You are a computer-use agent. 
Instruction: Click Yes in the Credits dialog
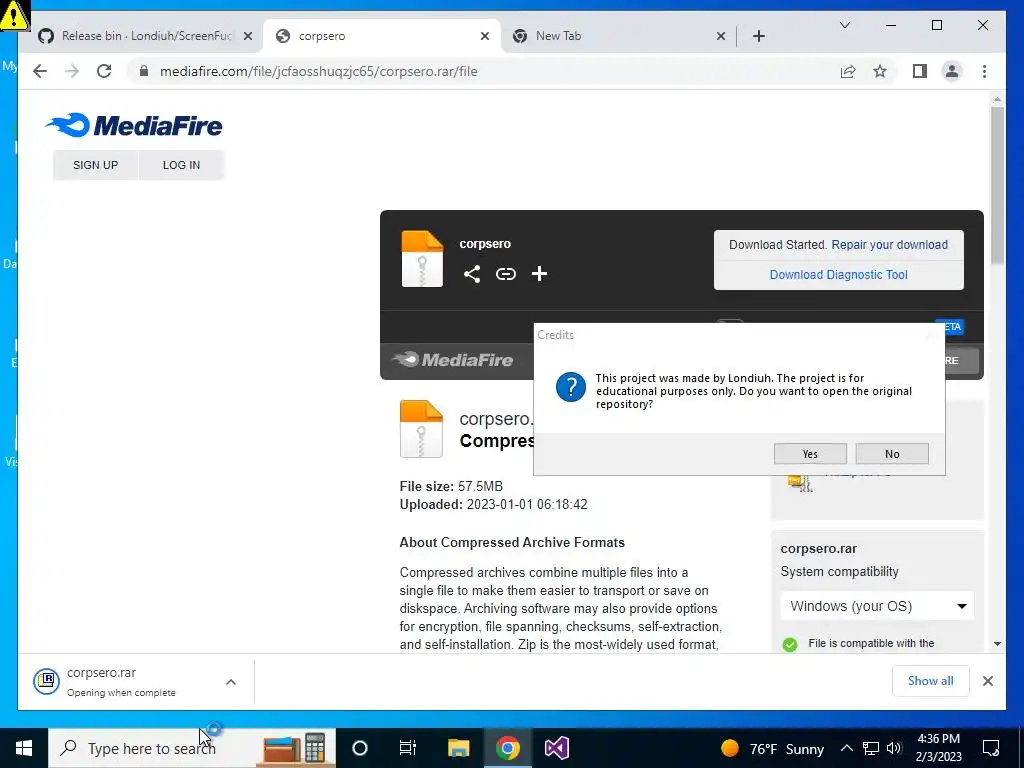point(810,454)
